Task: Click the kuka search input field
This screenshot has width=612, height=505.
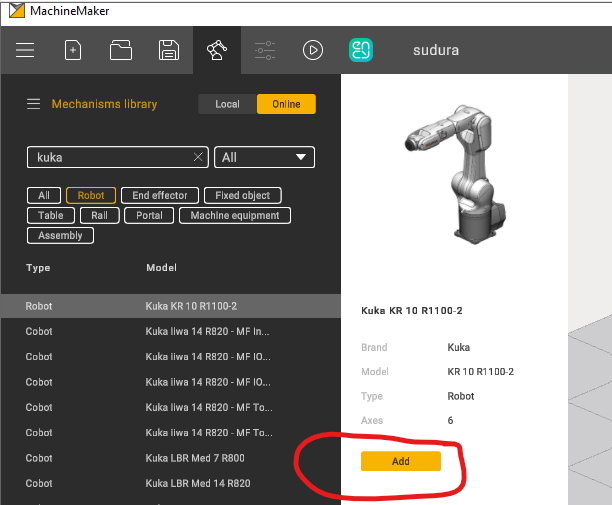Action: pos(110,157)
